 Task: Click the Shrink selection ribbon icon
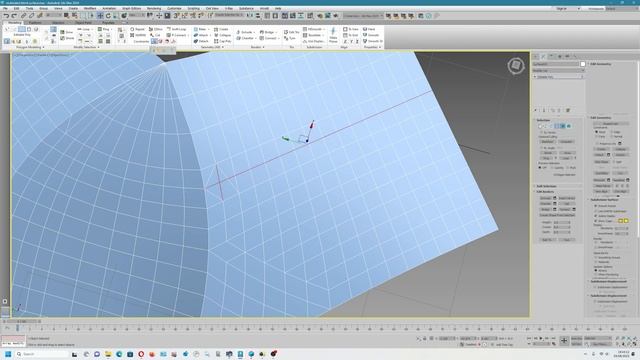67,38
